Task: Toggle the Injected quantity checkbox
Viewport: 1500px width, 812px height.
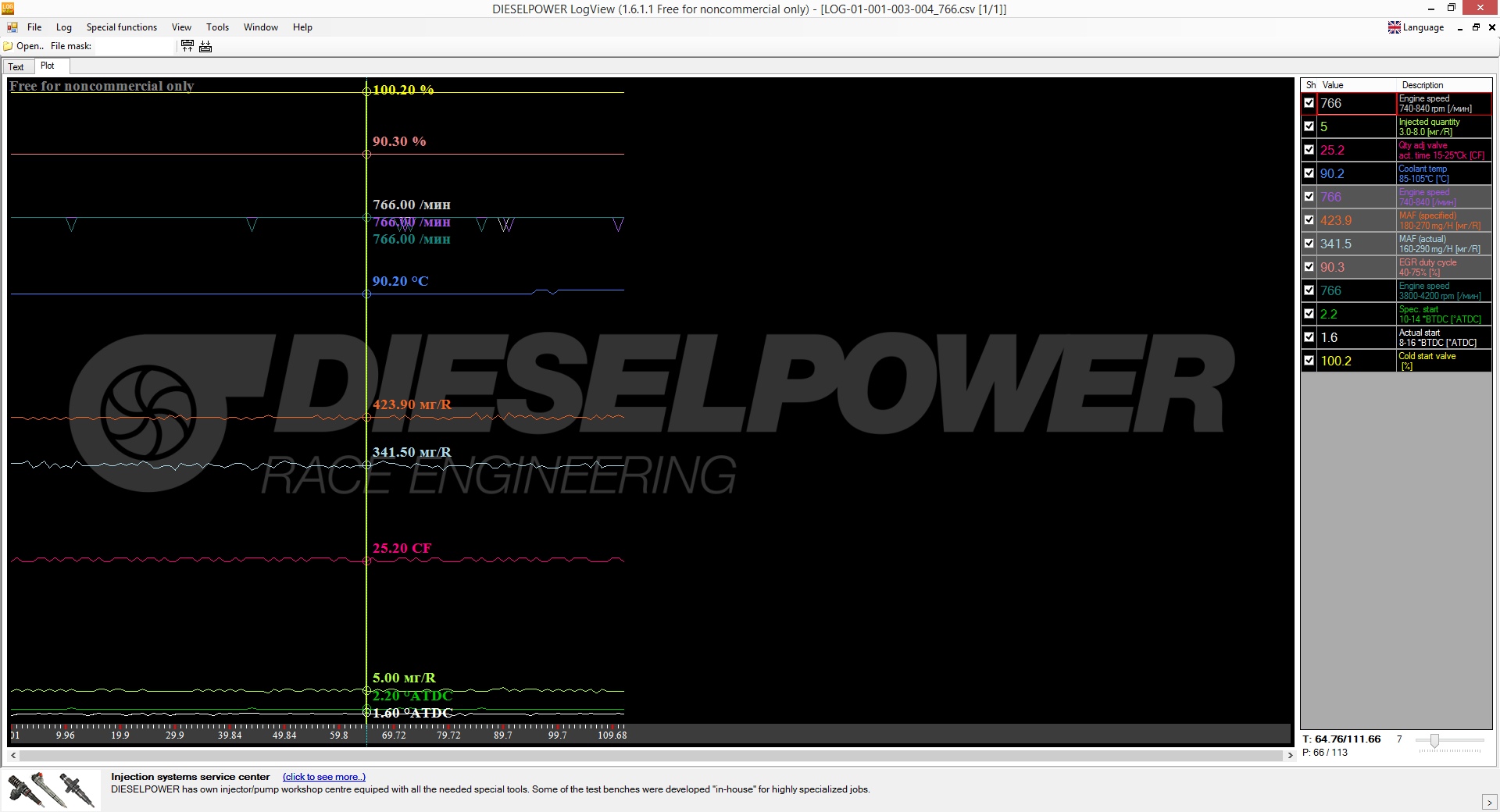Action: coord(1309,126)
